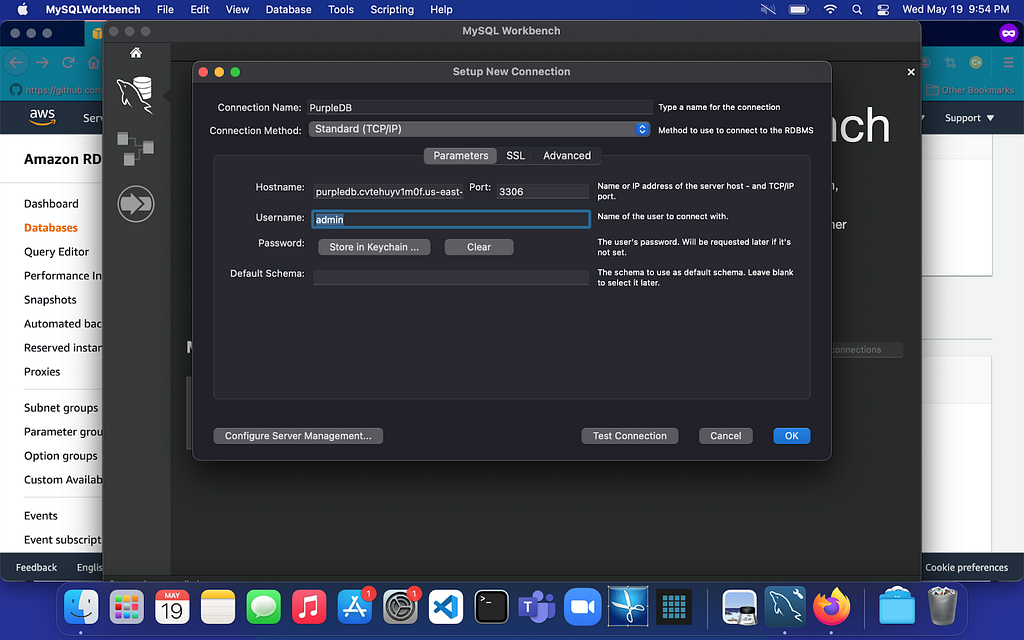
Task: Switch to the Parameters tab
Action: coord(460,155)
